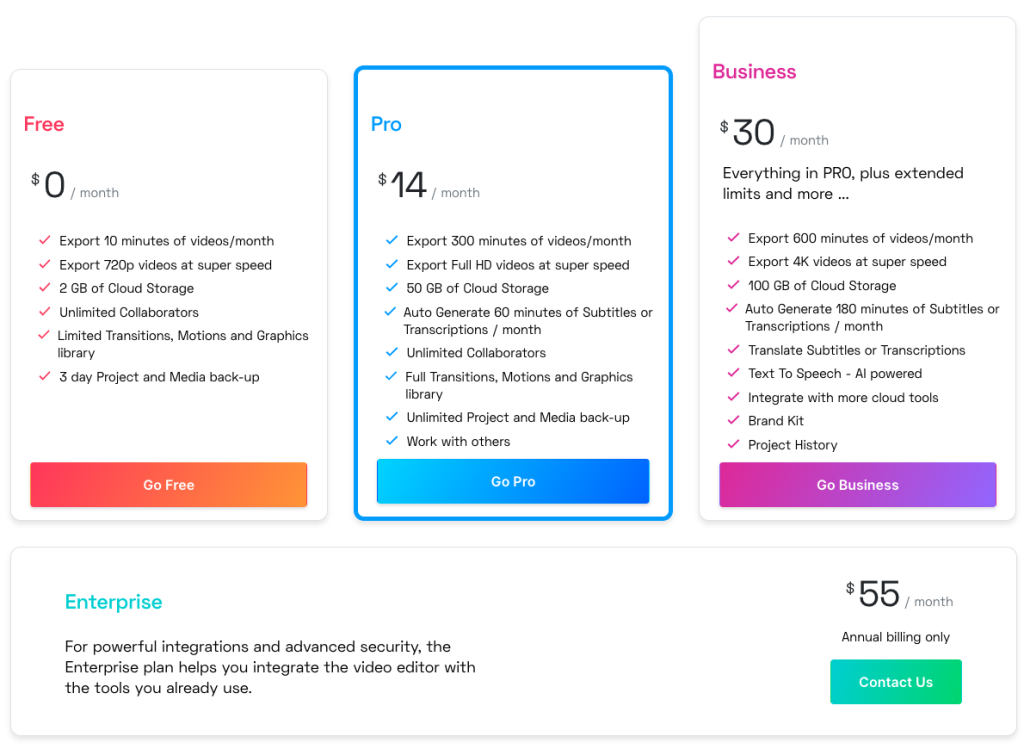Choose the Go Business button
This screenshot has width=1024, height=749.
coord(857,485)
